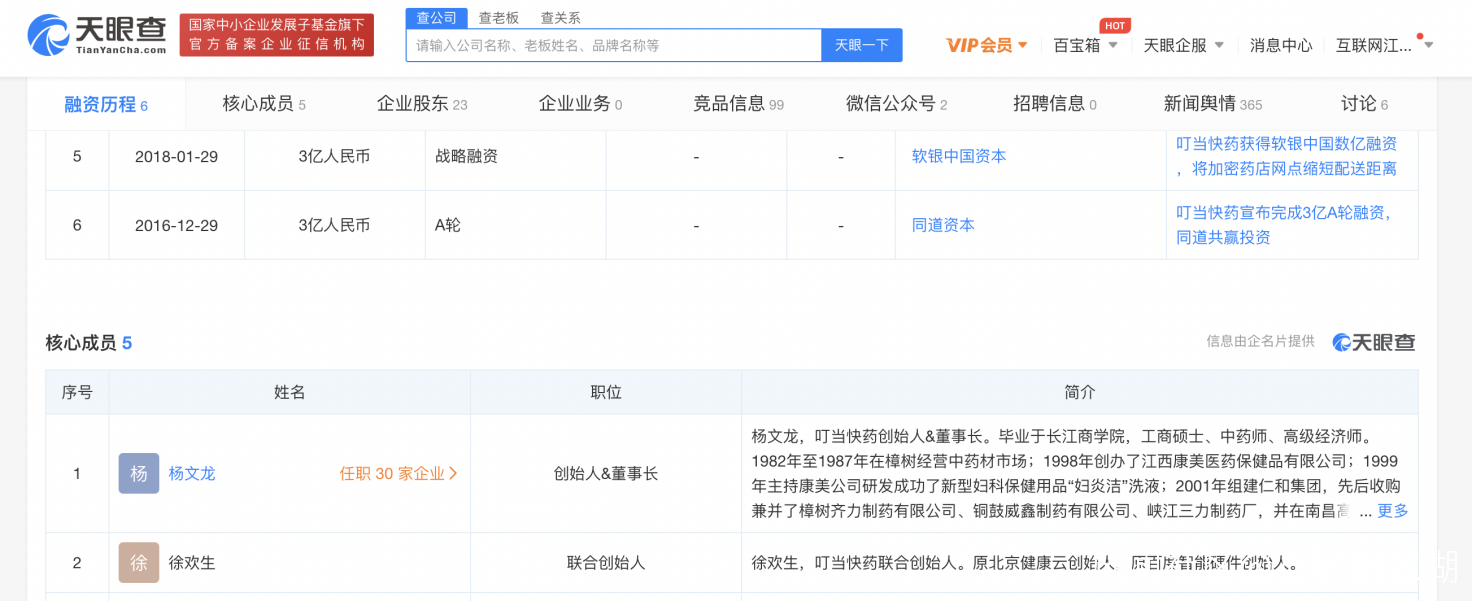Switch to the 新闻舆情 tab
Image resolution: width=1472 pixels, height=601 pixels.
1212,103
